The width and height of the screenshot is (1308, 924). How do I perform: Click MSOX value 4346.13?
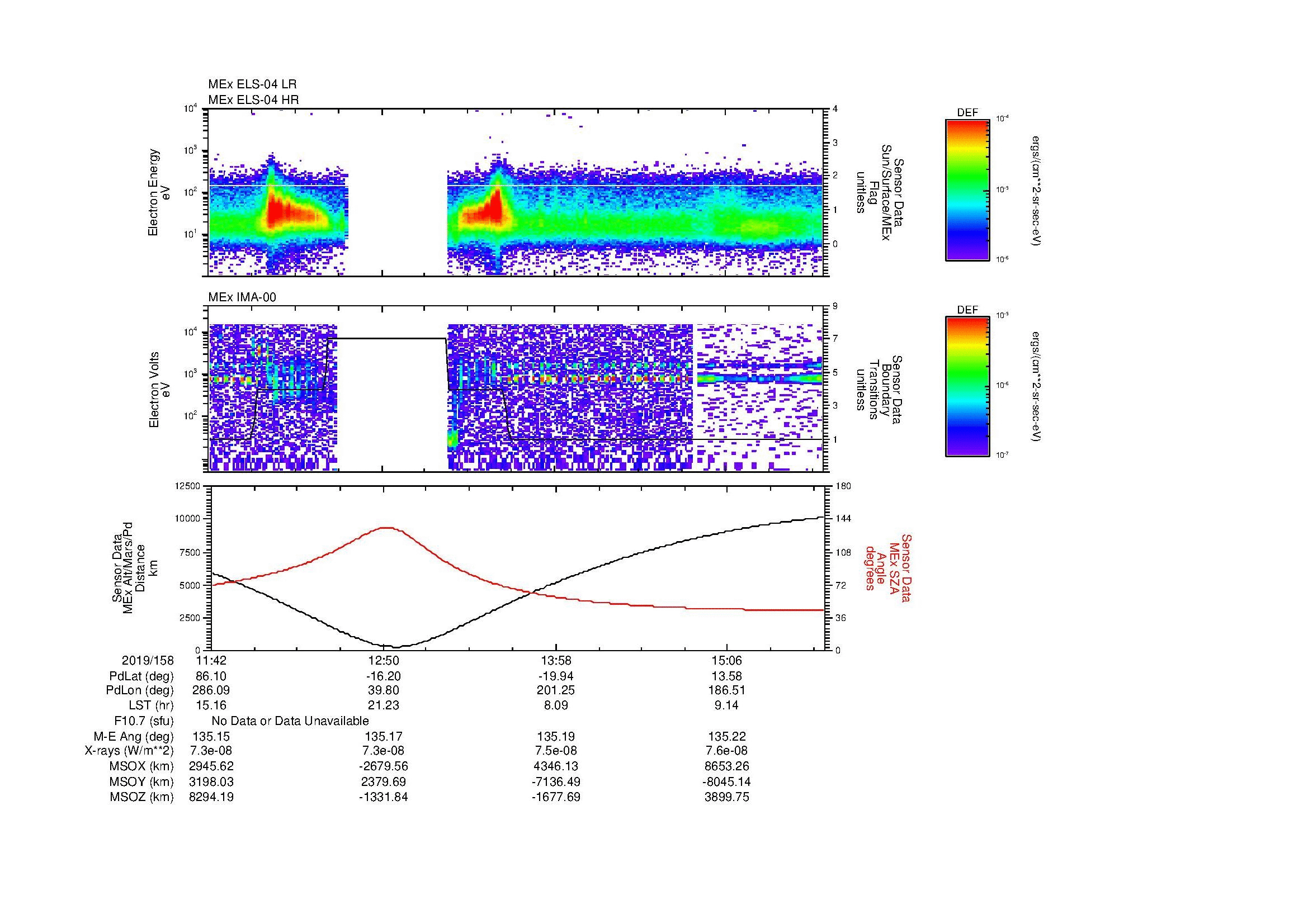[555, 767]
